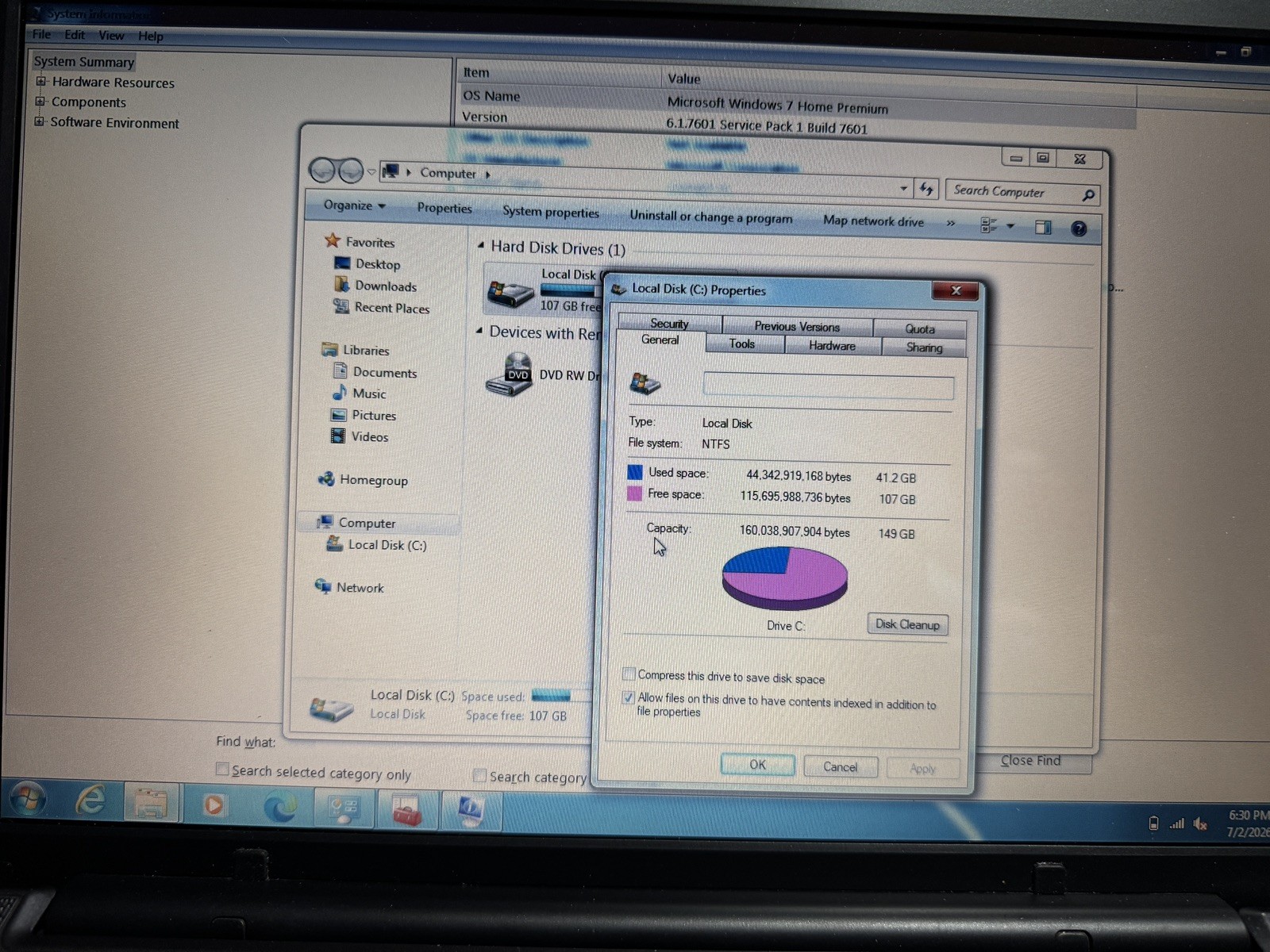Click the Drive C pie chart
1270x952 pixels.
785,577
